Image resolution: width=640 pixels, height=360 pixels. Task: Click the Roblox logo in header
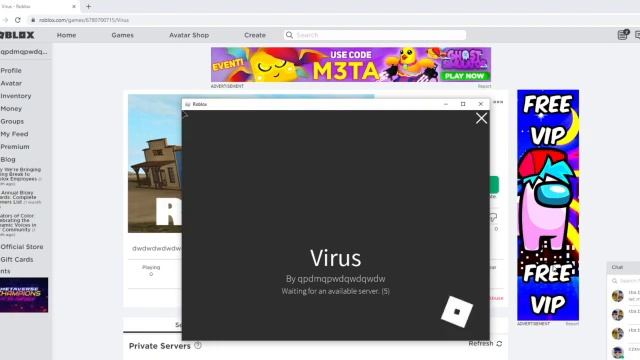(17, 35)
